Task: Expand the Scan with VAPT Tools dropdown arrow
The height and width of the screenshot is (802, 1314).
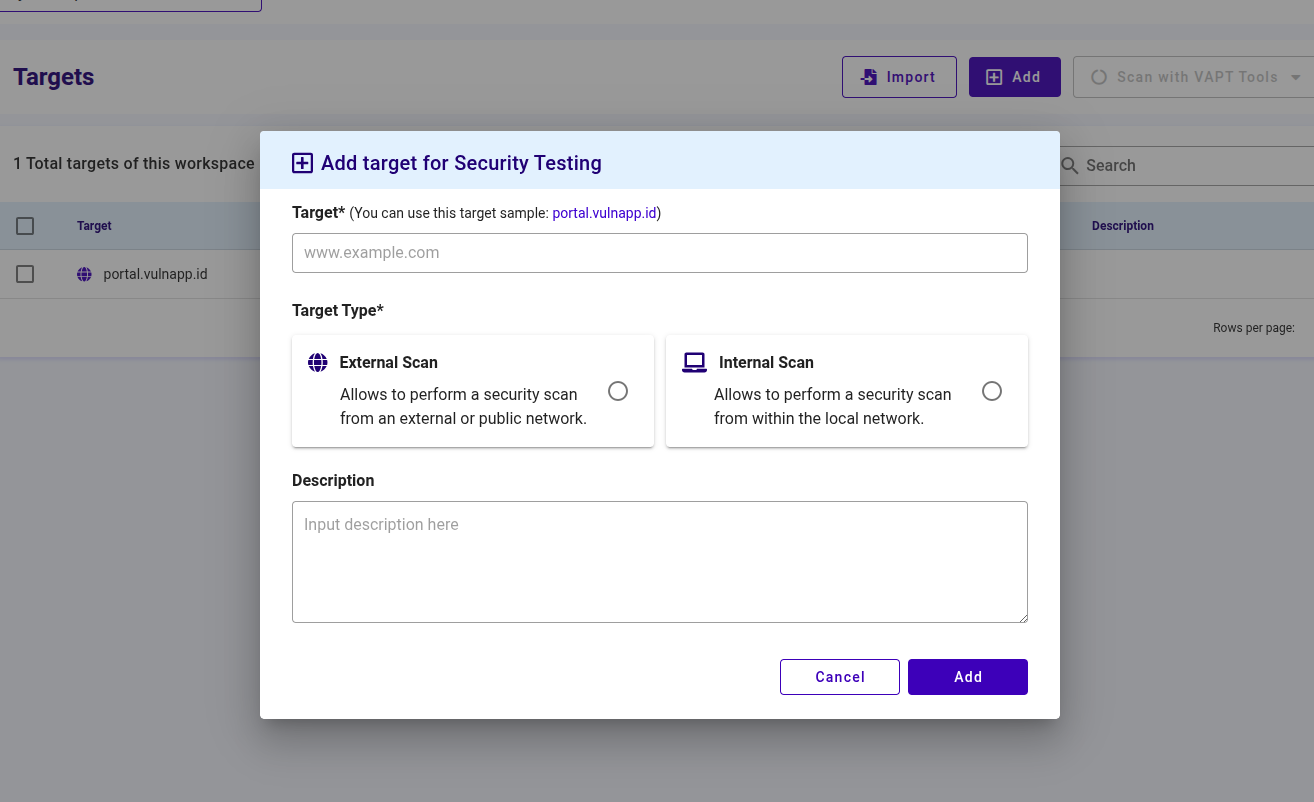Action: [1296, 77]
